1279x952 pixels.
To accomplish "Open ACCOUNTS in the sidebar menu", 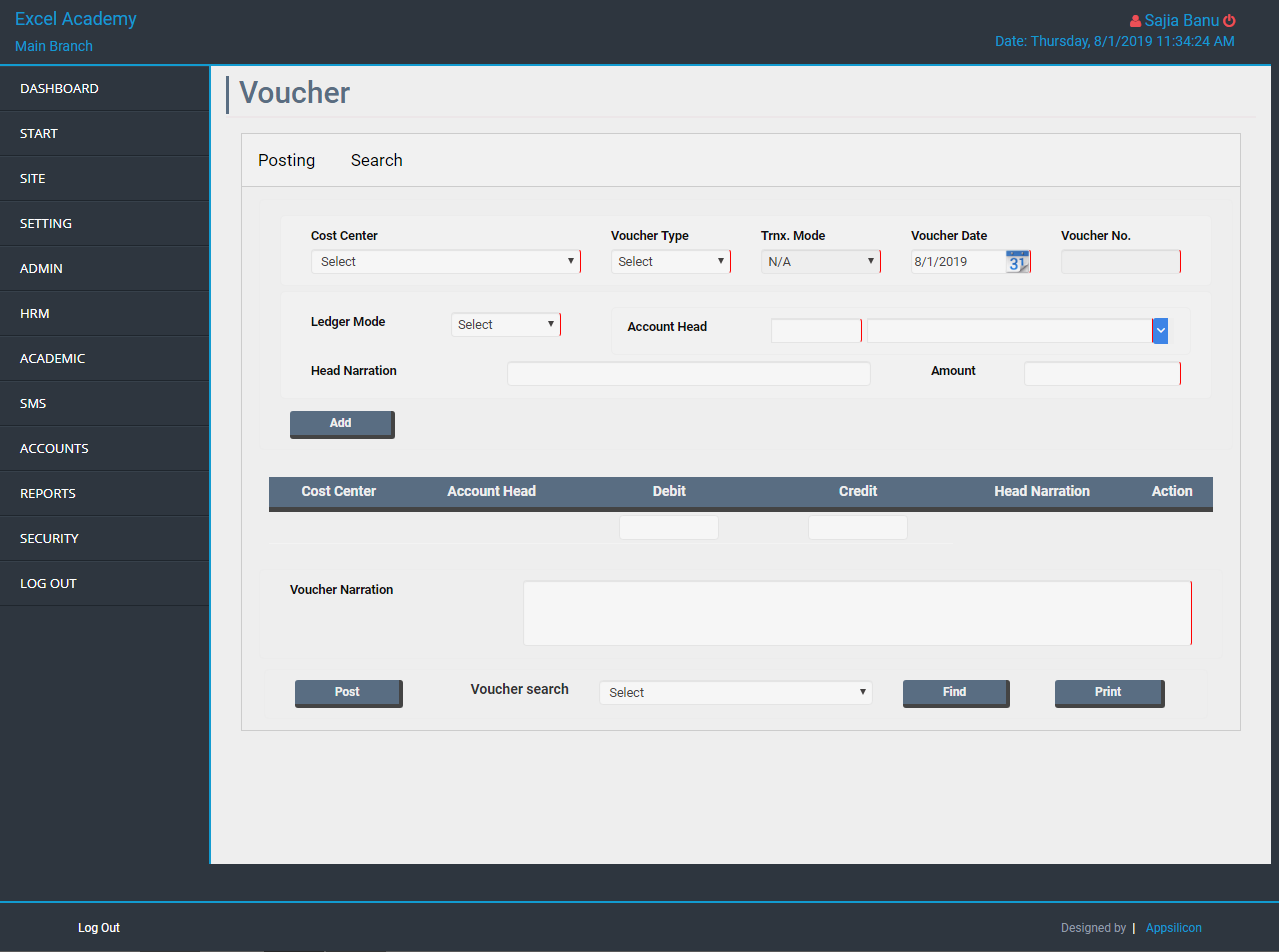I will 54,449.
